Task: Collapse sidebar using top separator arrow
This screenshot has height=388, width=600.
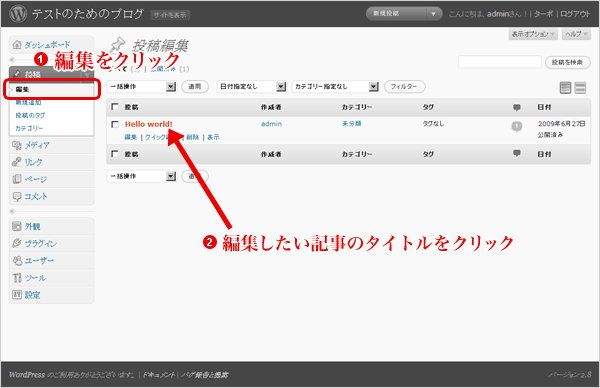Action: coord(12,59)
